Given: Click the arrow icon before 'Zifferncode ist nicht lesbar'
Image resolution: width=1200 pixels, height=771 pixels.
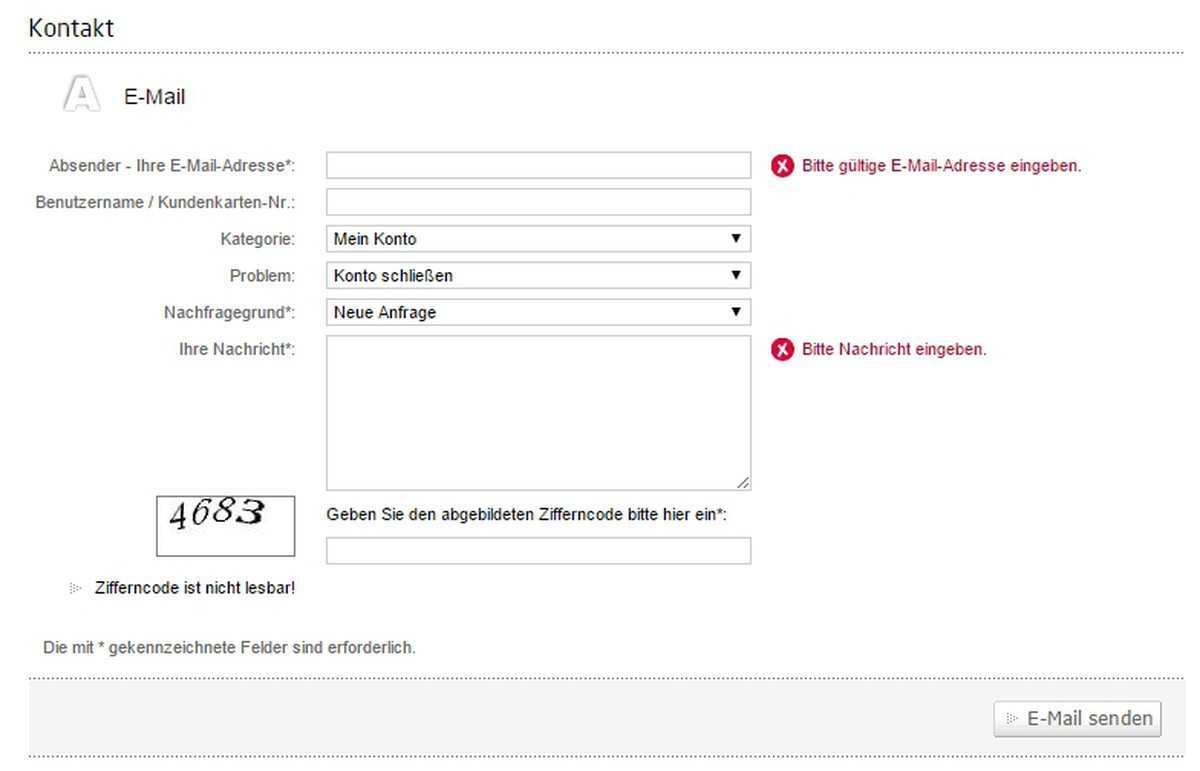Looking at the screenshot, I should [76, 588].
